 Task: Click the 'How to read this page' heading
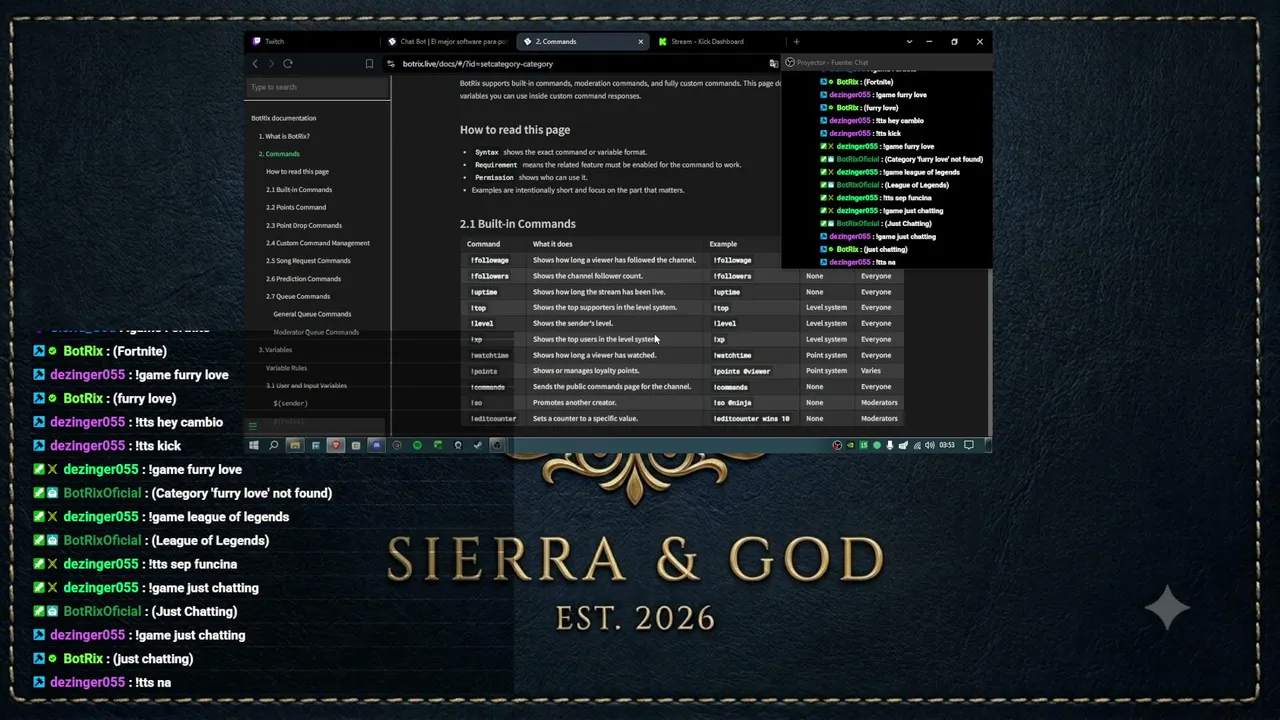click(515, 130)
